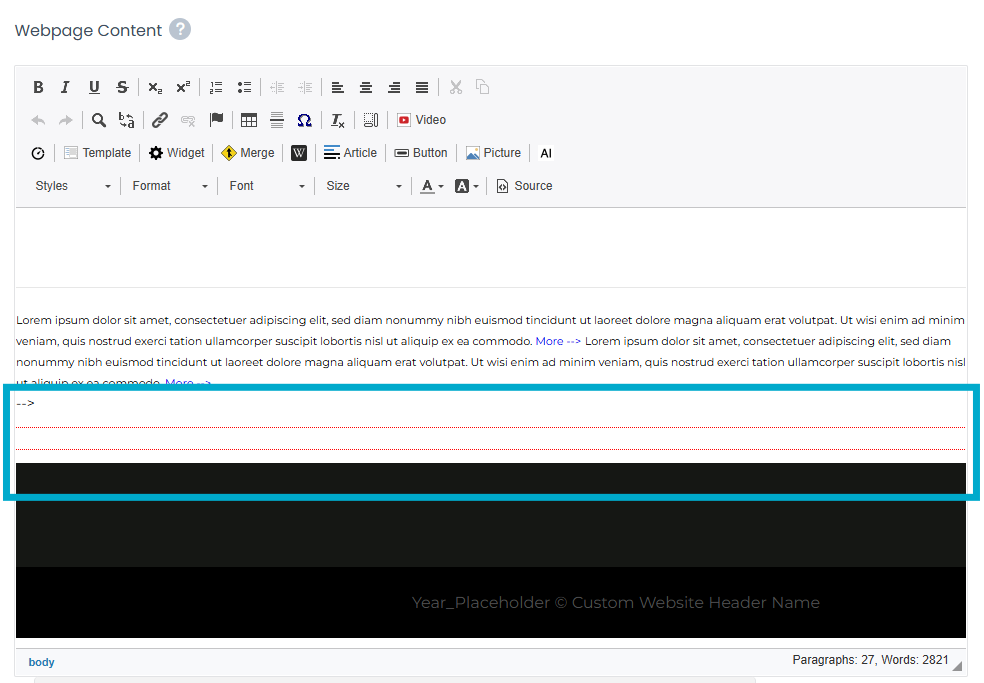
Task: Insert a horizontal line
Action: click(277, 120)
